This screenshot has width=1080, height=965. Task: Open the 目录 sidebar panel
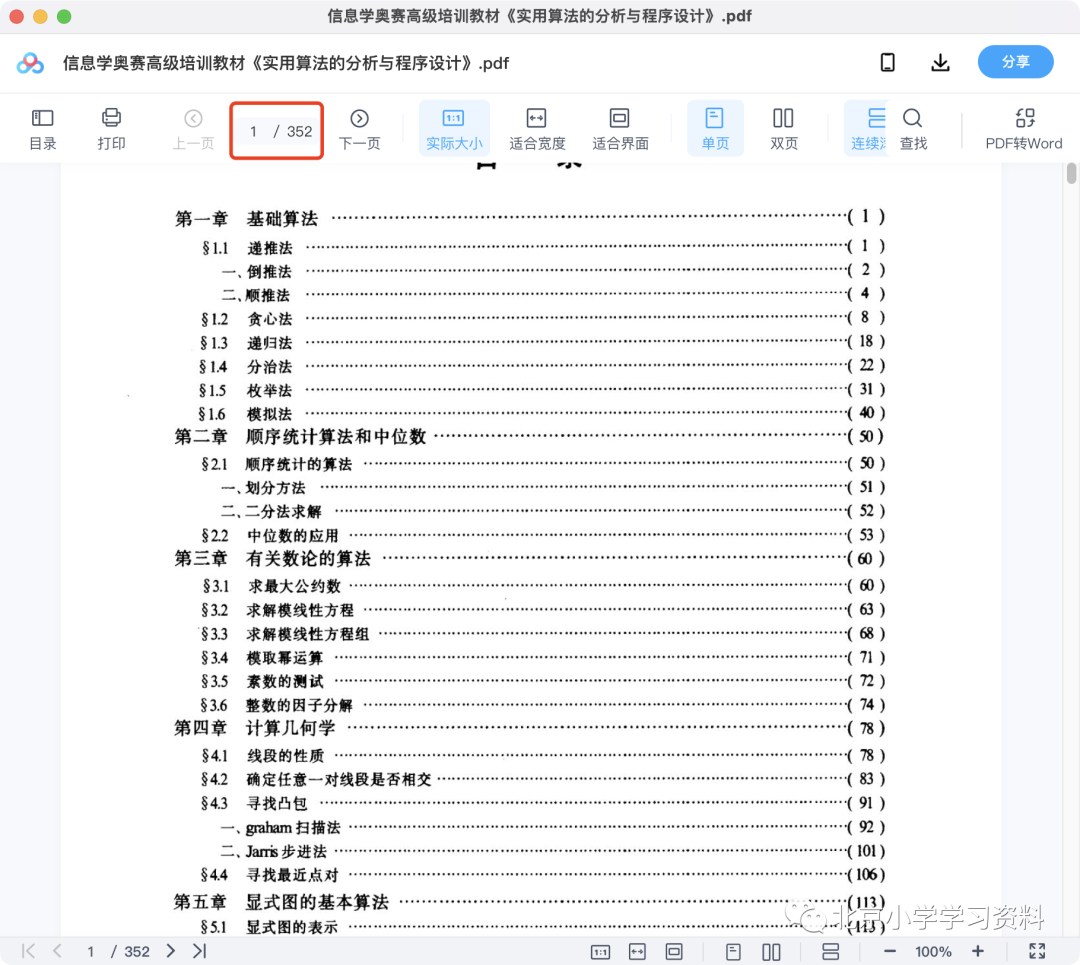43,129
